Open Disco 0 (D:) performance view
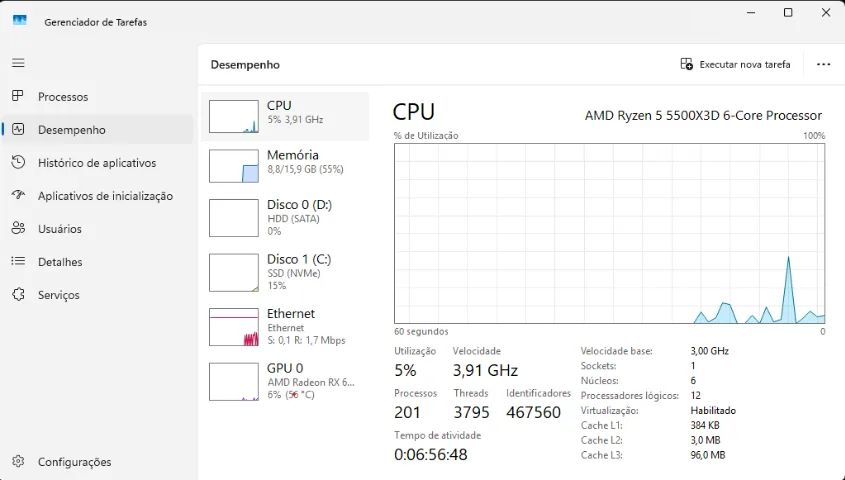 coord(234,217)
